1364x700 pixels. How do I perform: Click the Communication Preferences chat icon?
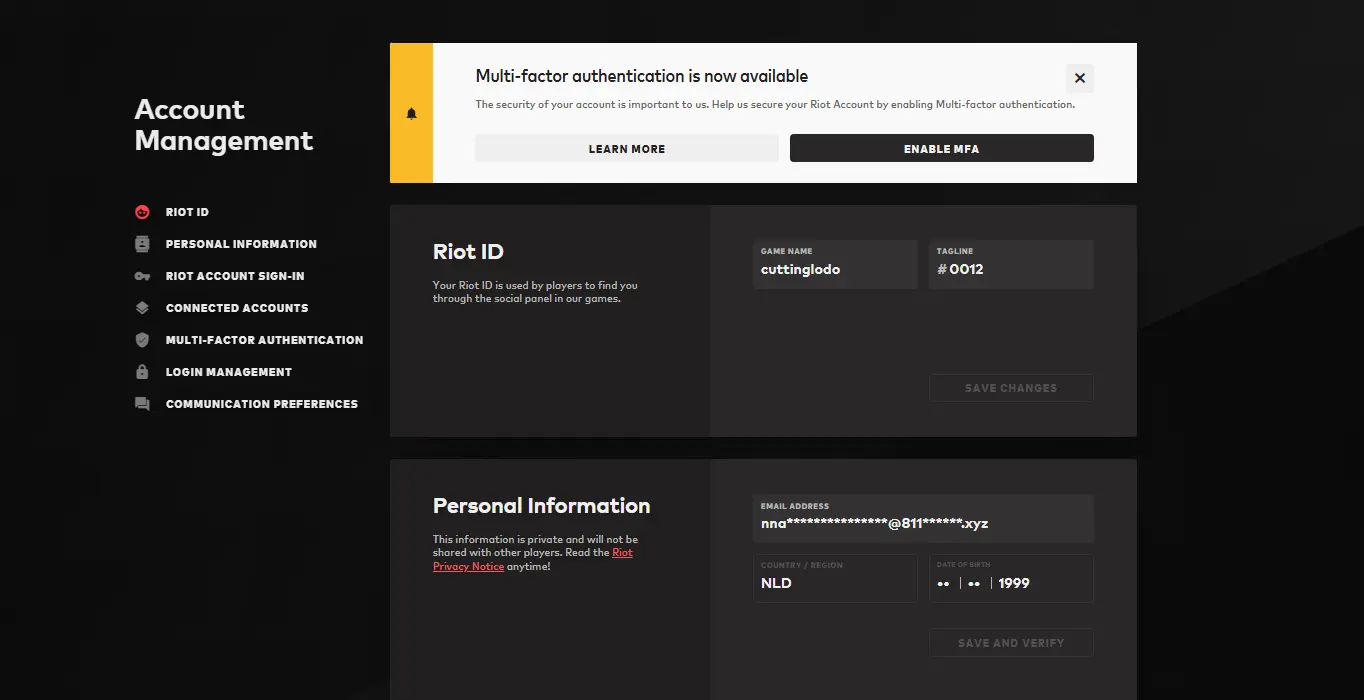pos(142,404)
